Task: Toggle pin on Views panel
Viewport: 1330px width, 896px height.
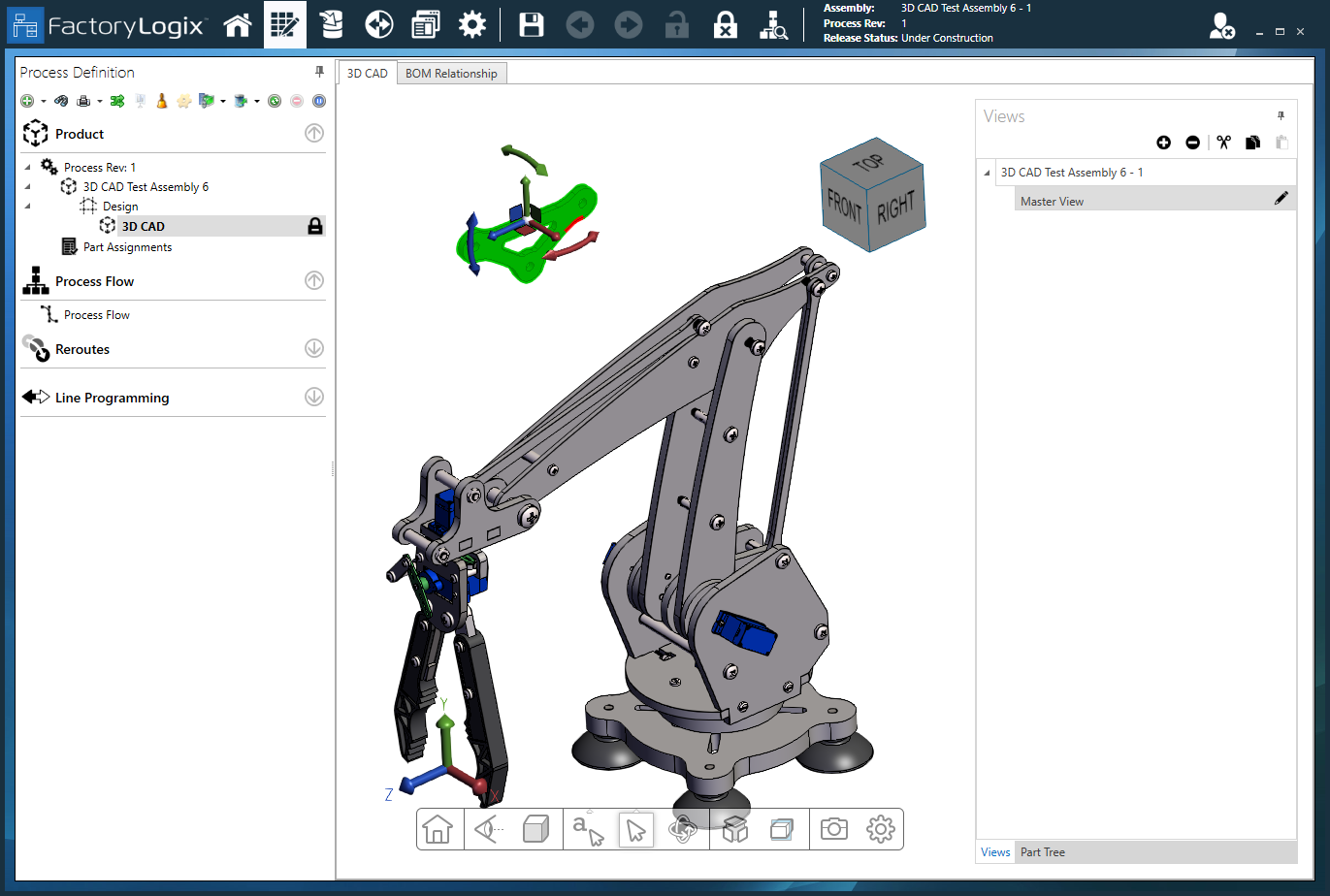Action: point(1281,115)
